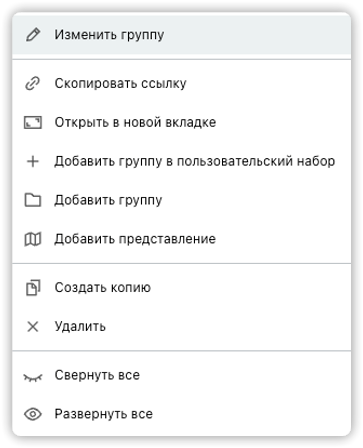
Task: Select "Открыть в новой вкладке" option
Action: click(182, 122)
